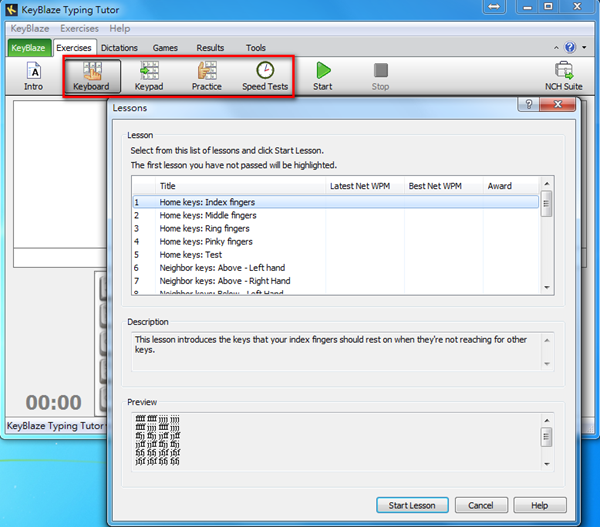Screen dimensions: 600x527
Task: Switch to the Tools tab
Action: pyautogui.click(x=256, y=48)
